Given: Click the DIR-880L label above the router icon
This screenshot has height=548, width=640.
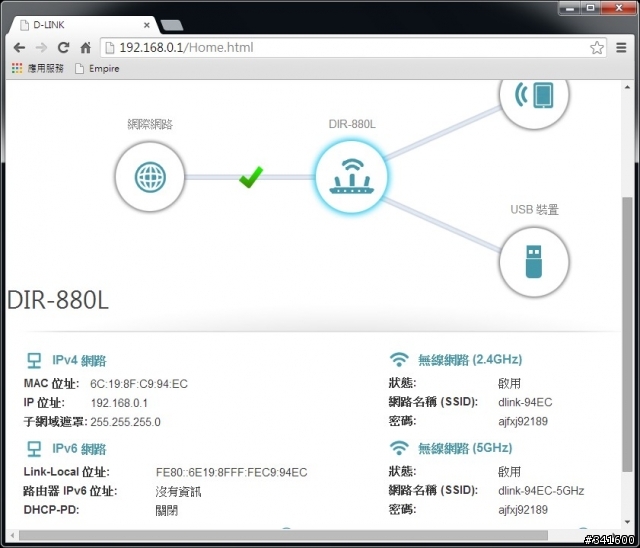Looking at the screenshot, I should coord(352,124).
